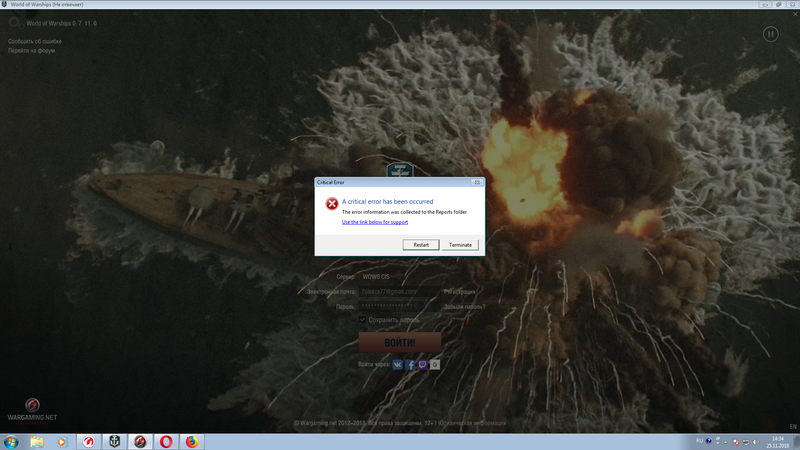The image size is (800, 450).
Task: Click the settings gear icon beside the version text
Action: 14,22
